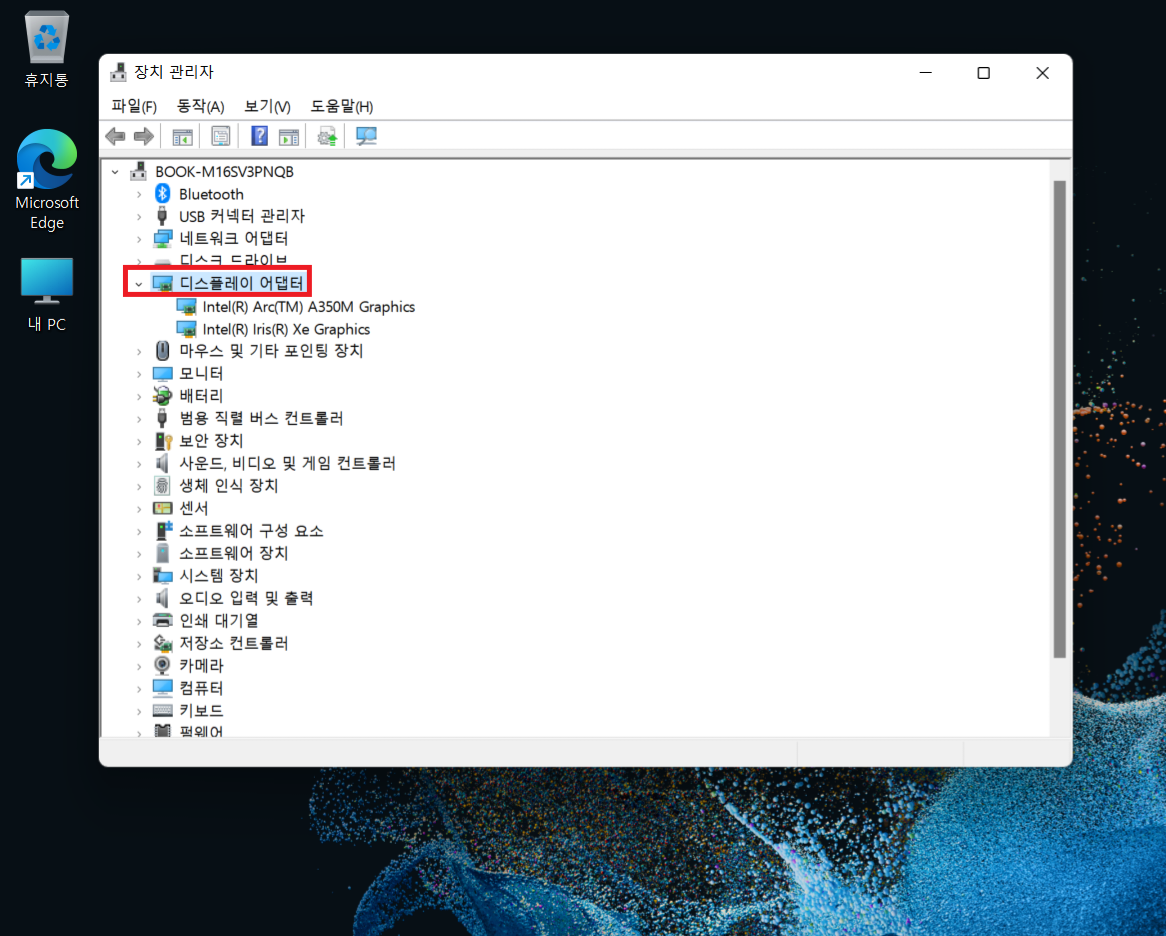1166x936 pixels.
Task: Select the 시스템 장치 tree row
Action: point(219,575)
